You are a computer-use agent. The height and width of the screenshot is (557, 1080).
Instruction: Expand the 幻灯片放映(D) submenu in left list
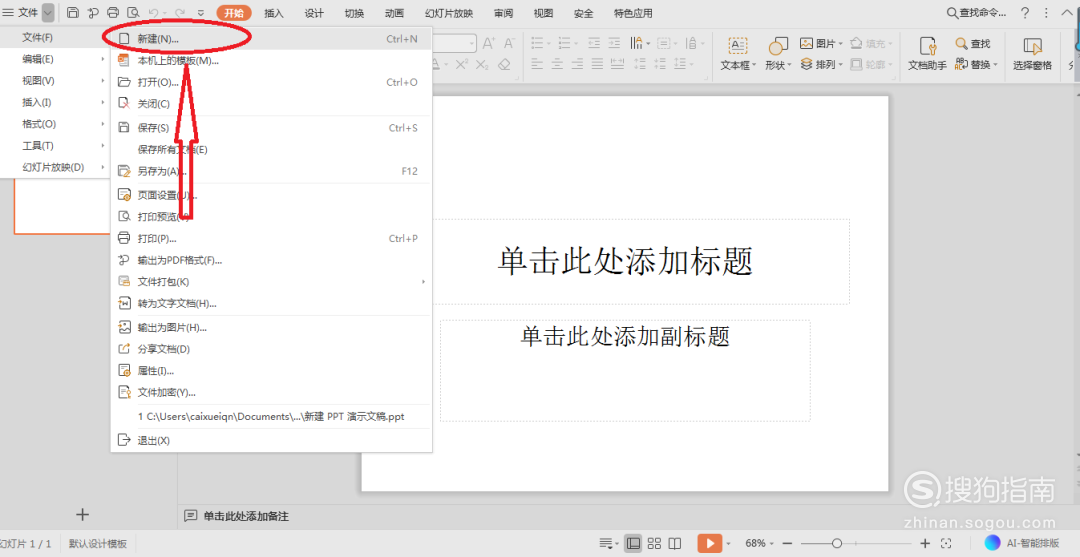pos(55,167)
